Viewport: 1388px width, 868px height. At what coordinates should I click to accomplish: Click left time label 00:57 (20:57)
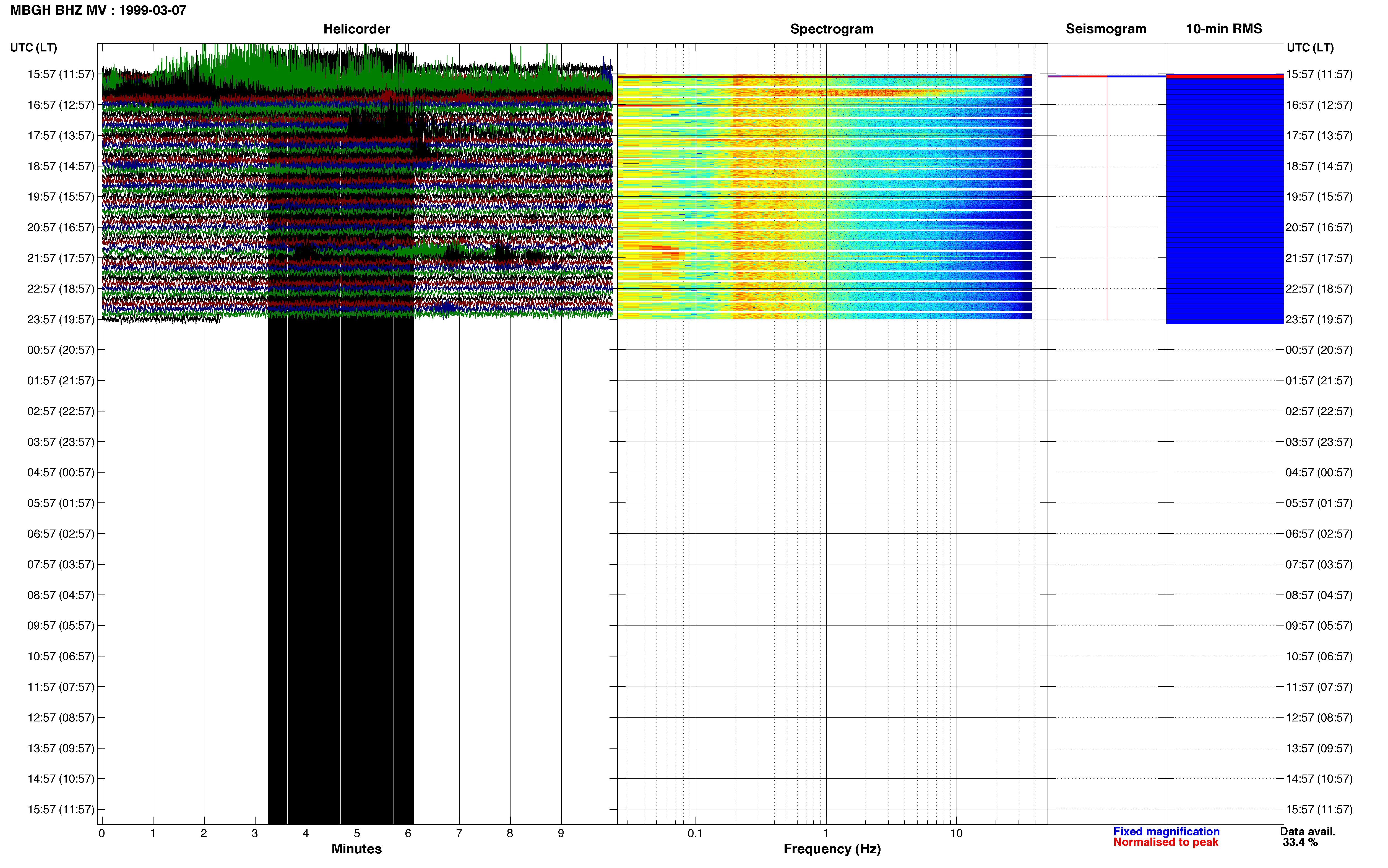tap(60, 350)
